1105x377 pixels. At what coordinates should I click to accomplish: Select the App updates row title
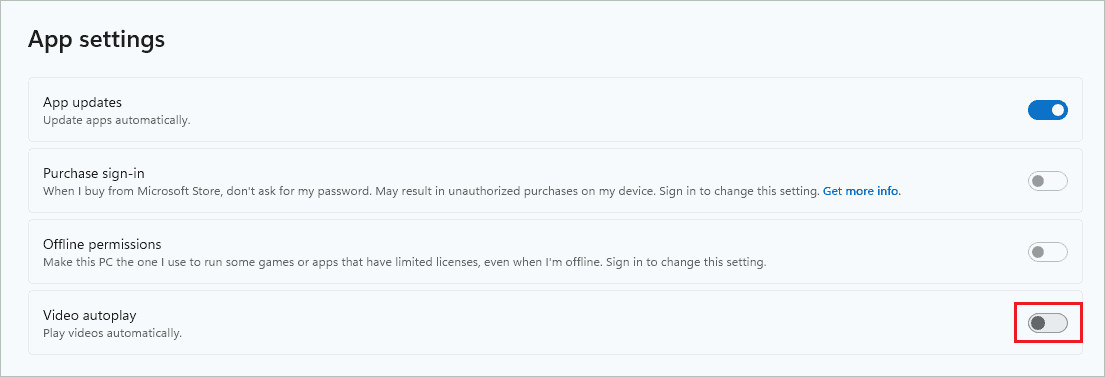tap(82, 103)
